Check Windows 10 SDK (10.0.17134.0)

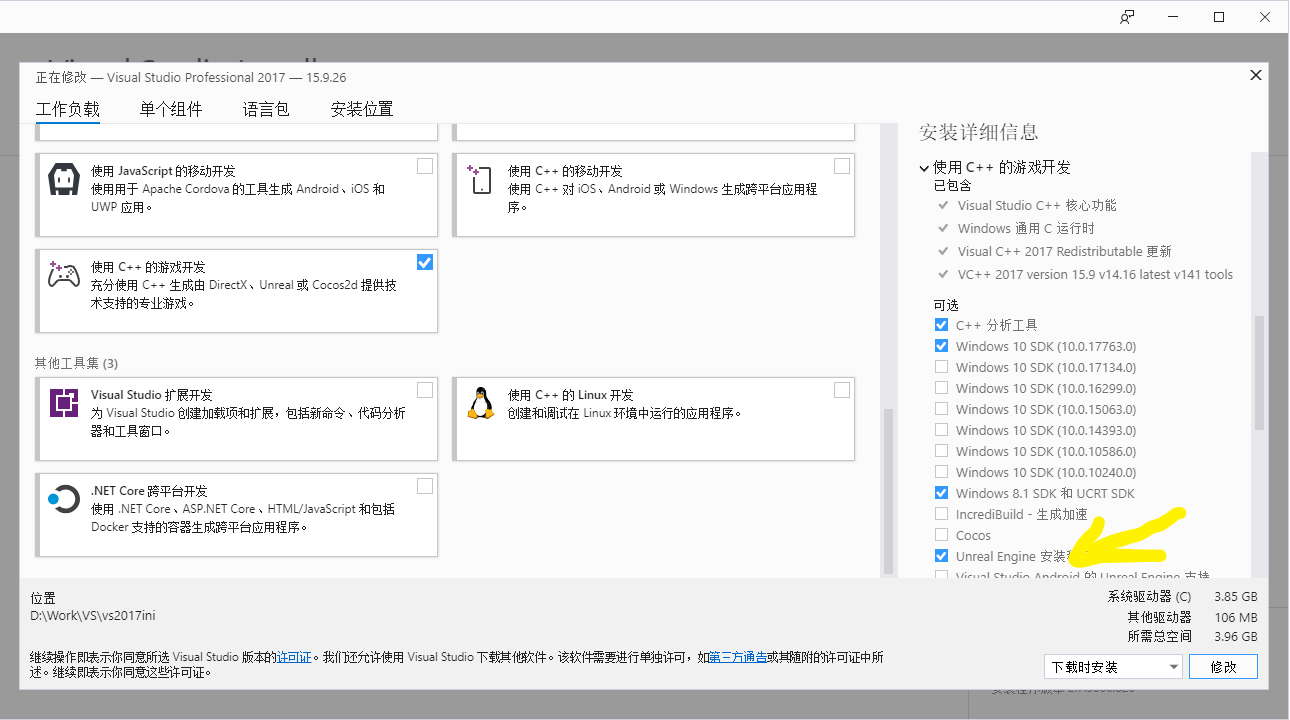[x=941, y=367]
